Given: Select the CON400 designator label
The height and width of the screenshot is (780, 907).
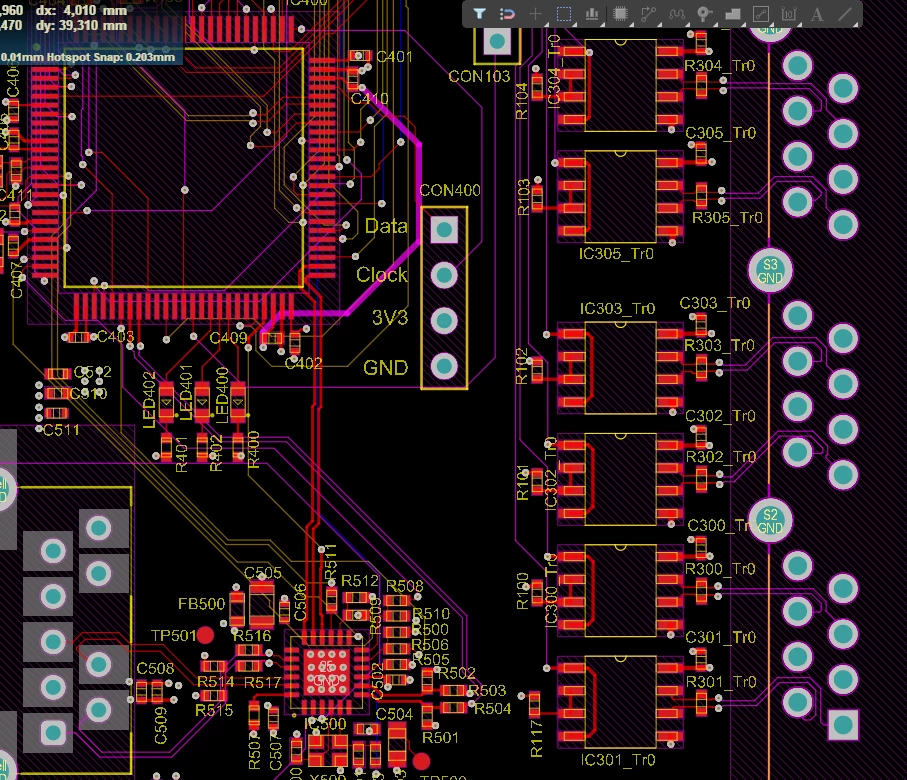Looking at the screenshot, I should coord(449,190).
